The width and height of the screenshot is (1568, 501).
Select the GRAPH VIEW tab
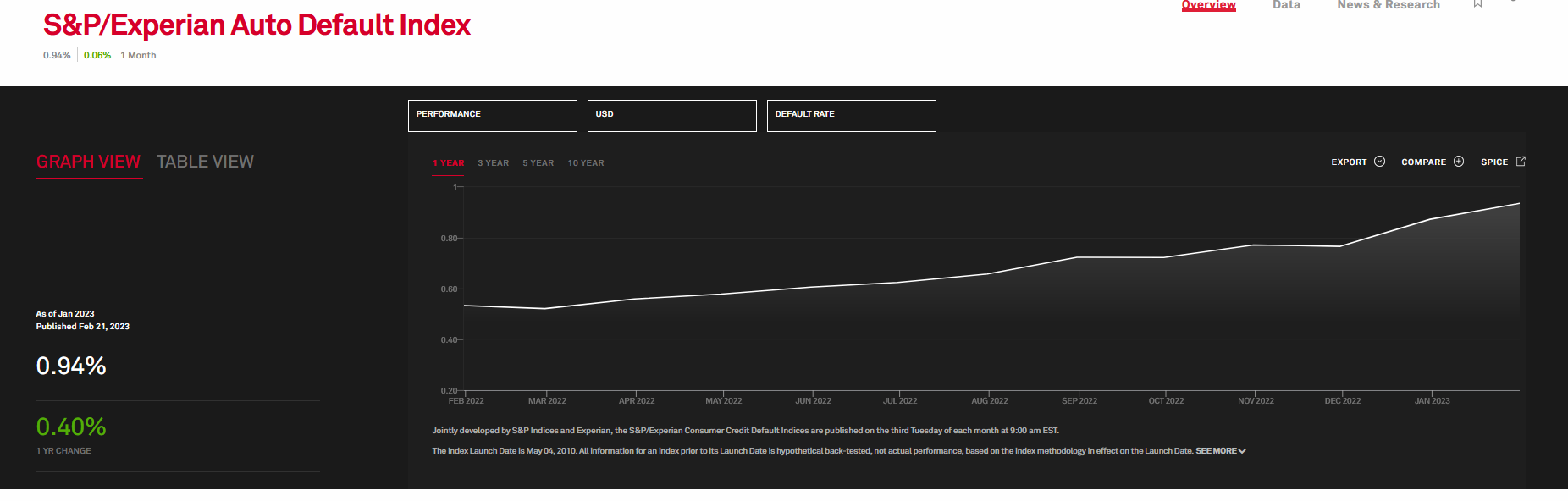tap(88, 162)
